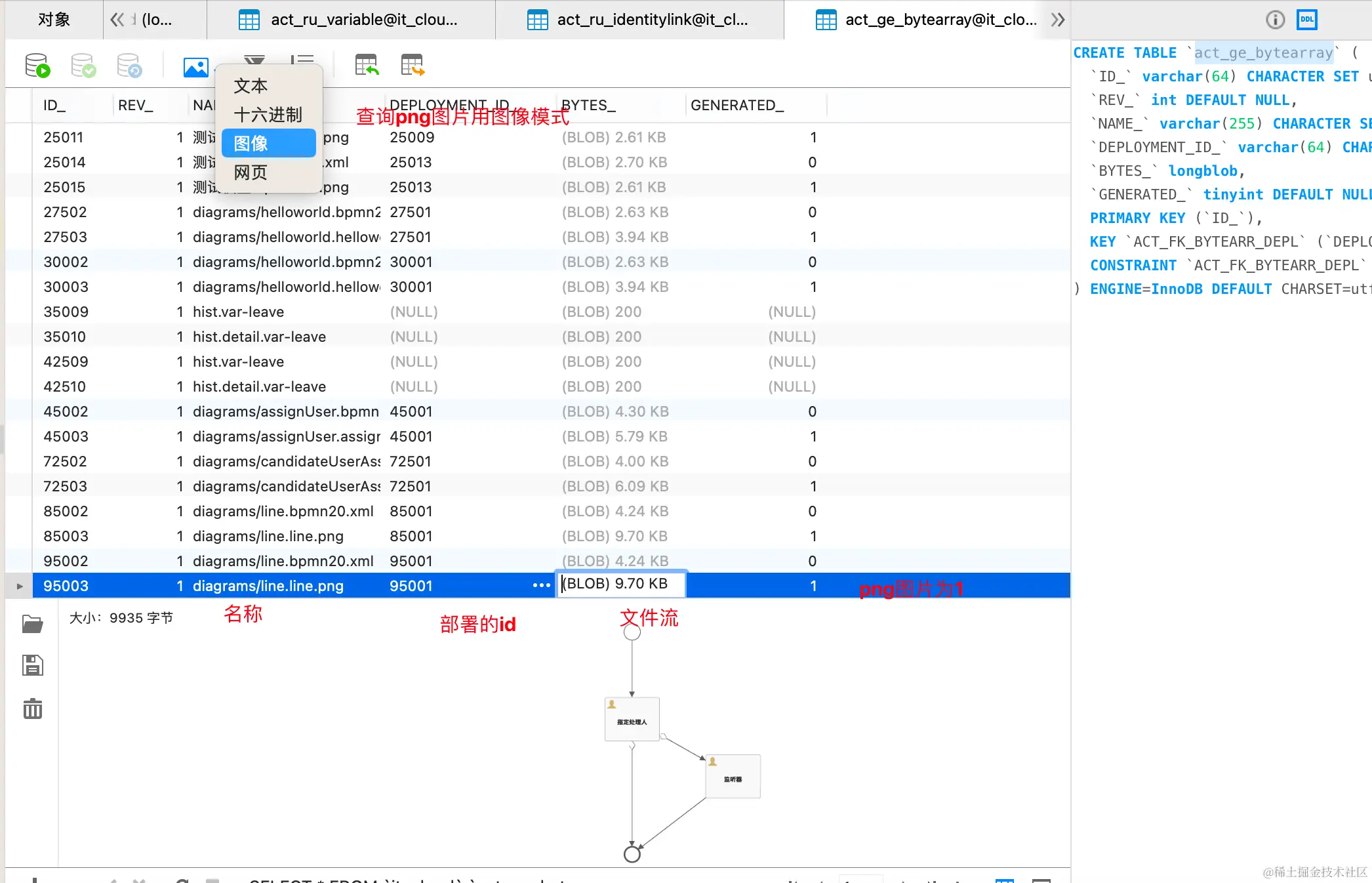This screenshot has width=1372, height=883.
Task: Click the ellipsis button in row 95003
Action: tap(541, 585)
